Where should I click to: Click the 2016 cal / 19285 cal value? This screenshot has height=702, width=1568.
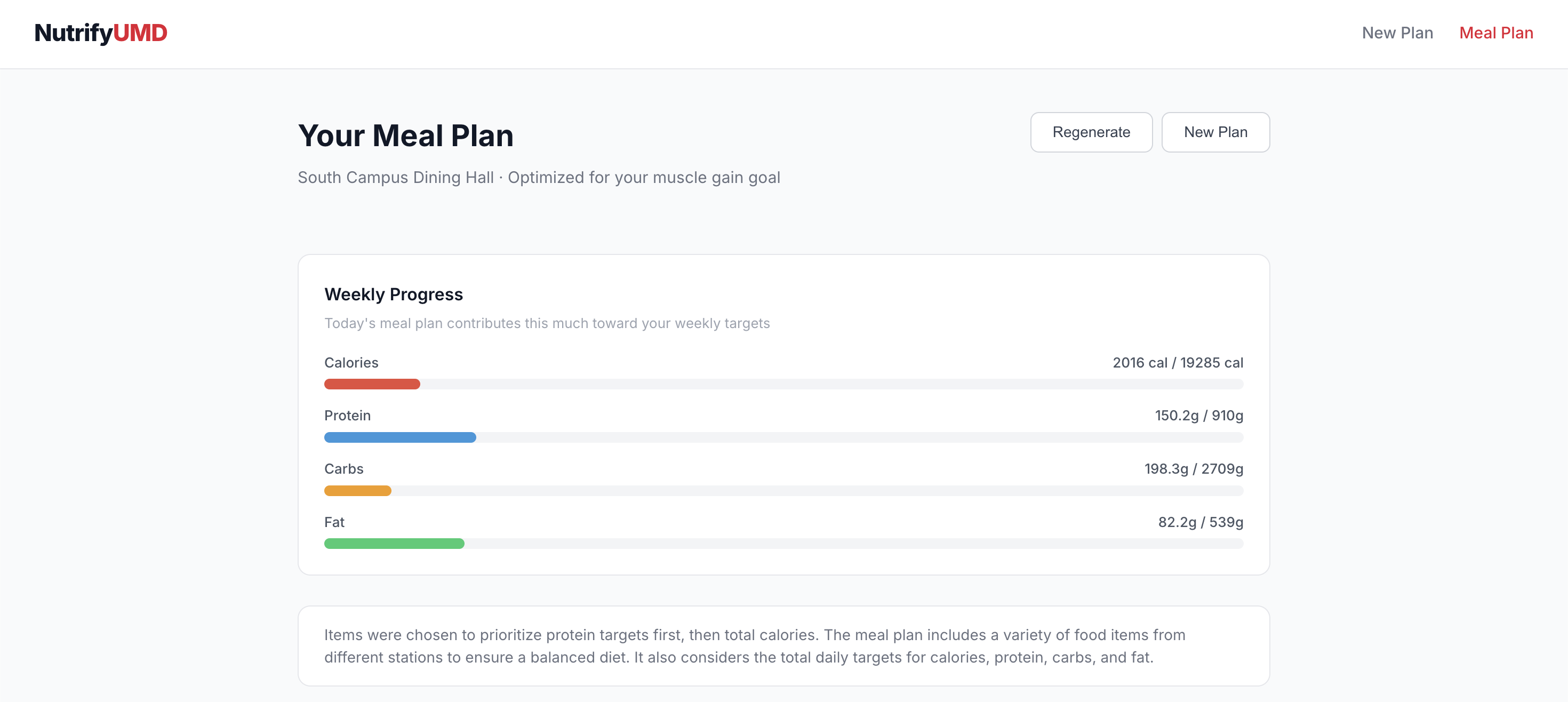click(1177, 363)
